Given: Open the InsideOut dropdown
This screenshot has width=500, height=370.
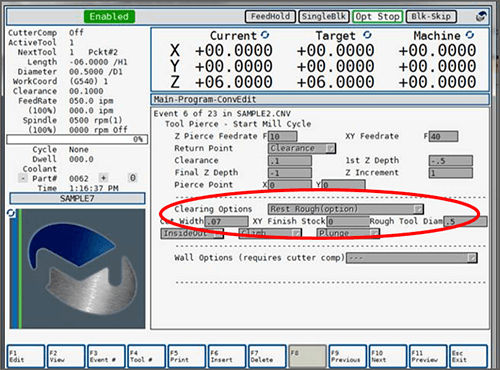Looking at the screenshot, I should (x=192, y=233).
